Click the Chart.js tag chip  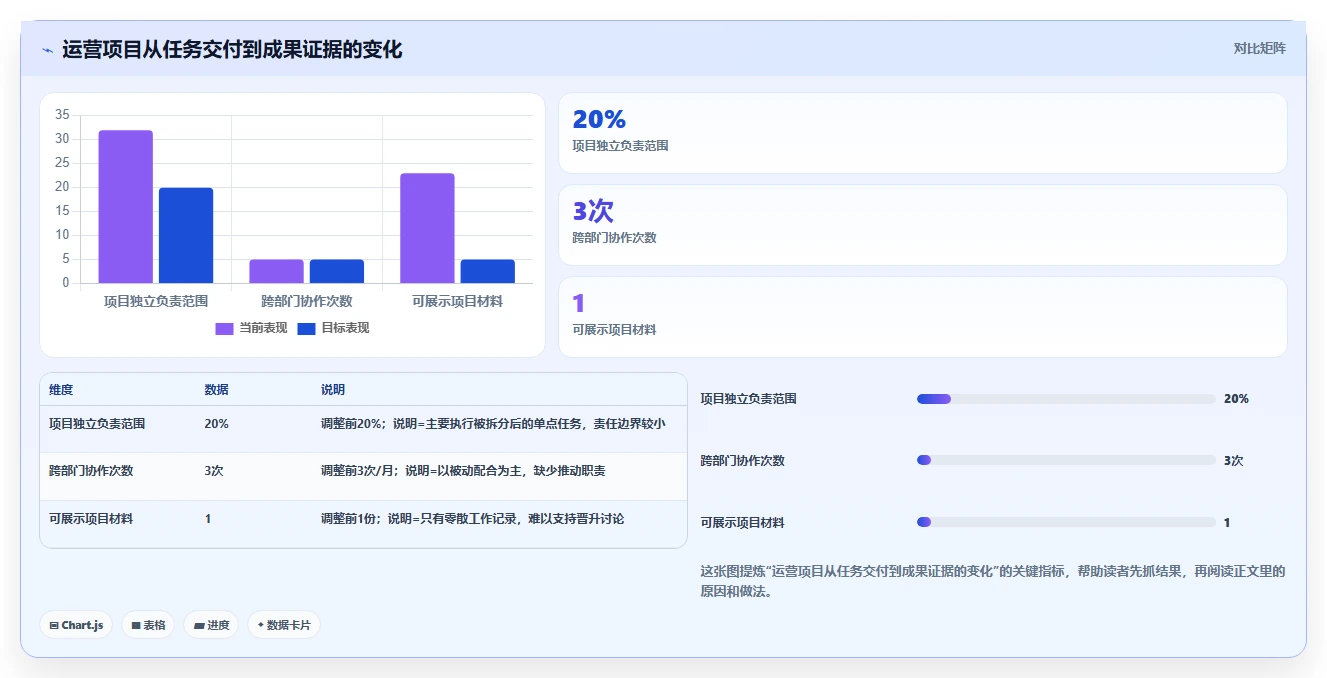77,625
